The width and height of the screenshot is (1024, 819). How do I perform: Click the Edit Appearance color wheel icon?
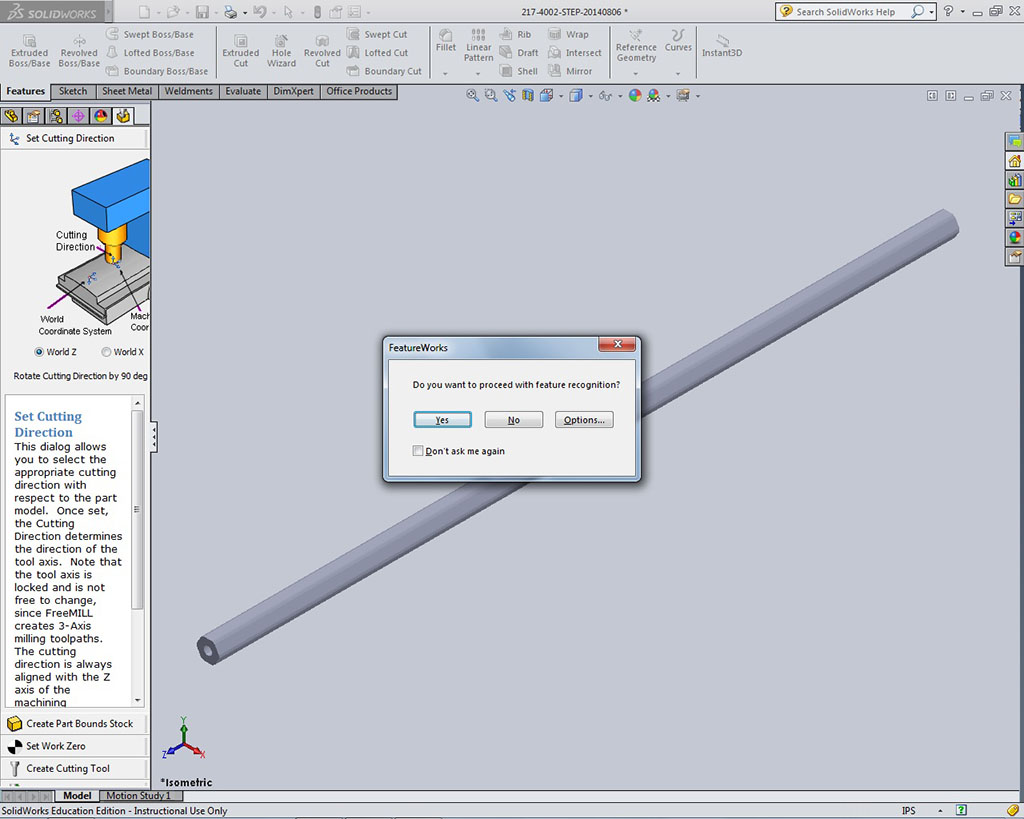pos(634,96)
